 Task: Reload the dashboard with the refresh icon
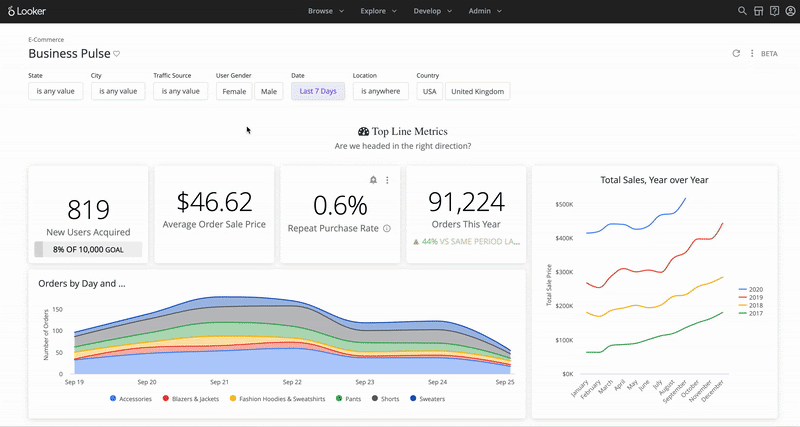(x=736, y=53)
